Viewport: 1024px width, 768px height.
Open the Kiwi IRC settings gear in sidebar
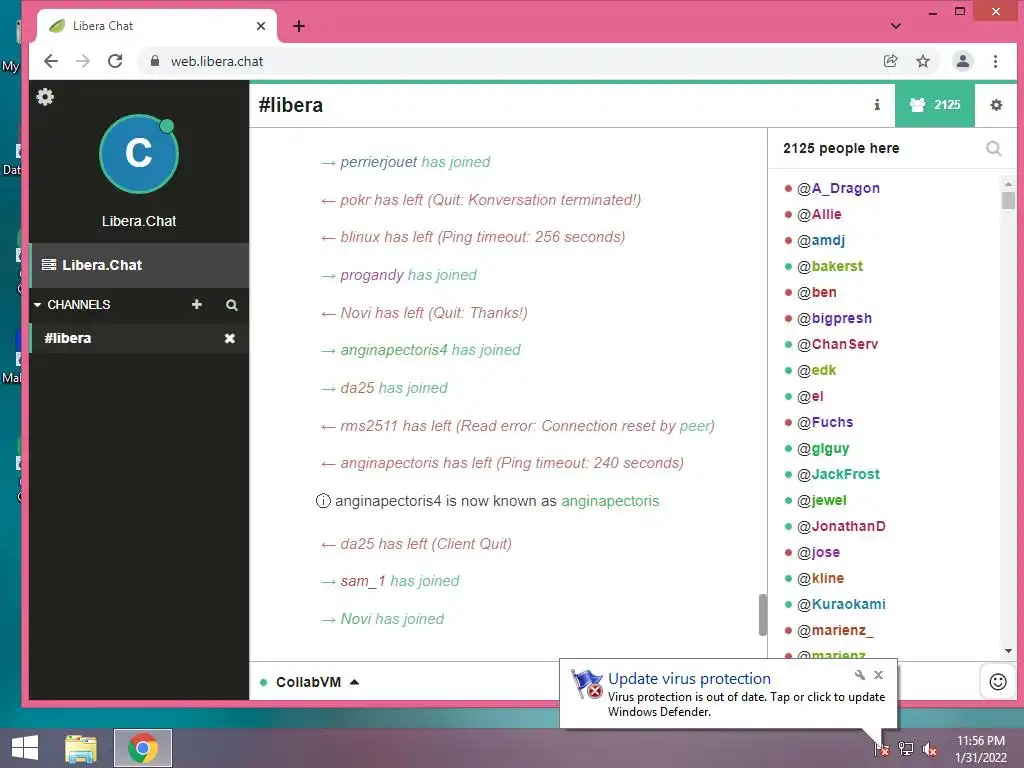[x=45, y=97]
